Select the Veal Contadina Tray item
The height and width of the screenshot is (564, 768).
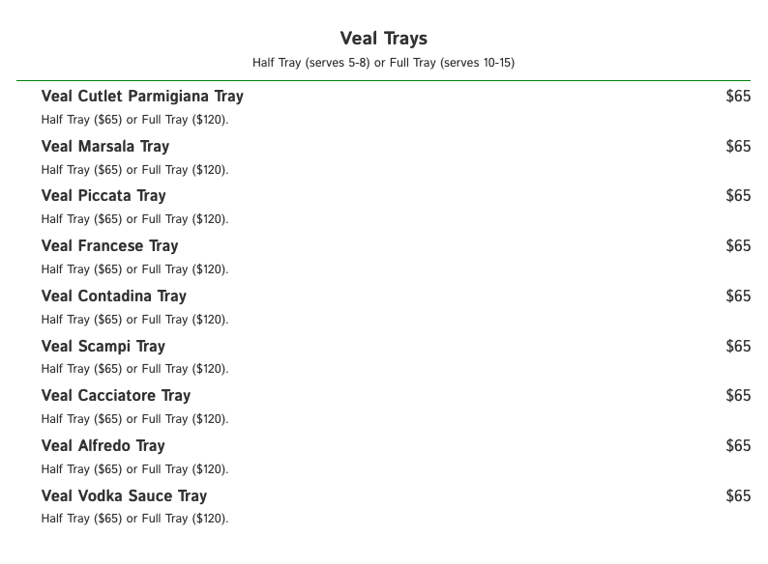(114, 297)
